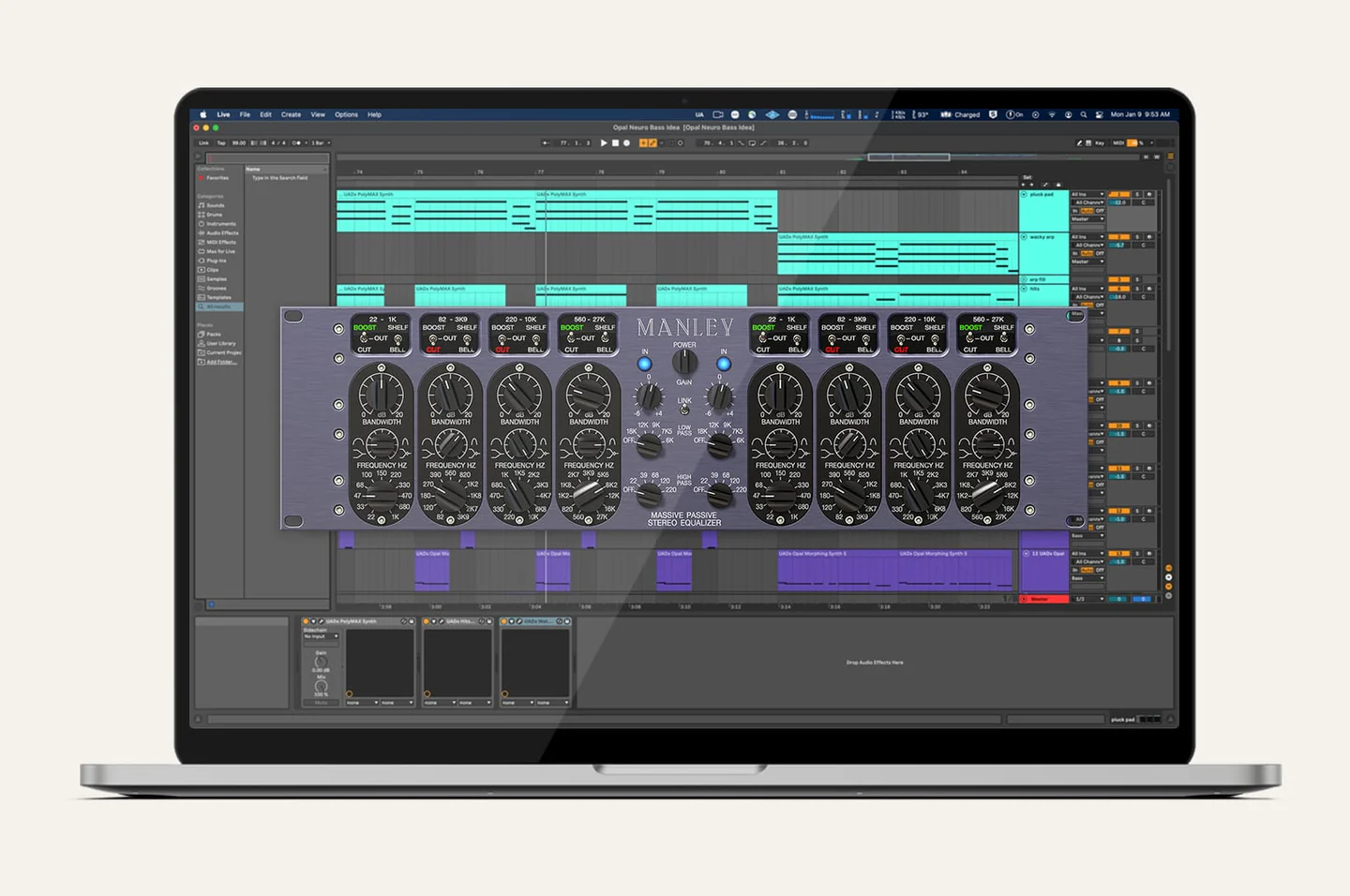Viewport: 1350px width, 896px height.
Task: Open Audio Effects category in browser
Action: pos(221,233)
